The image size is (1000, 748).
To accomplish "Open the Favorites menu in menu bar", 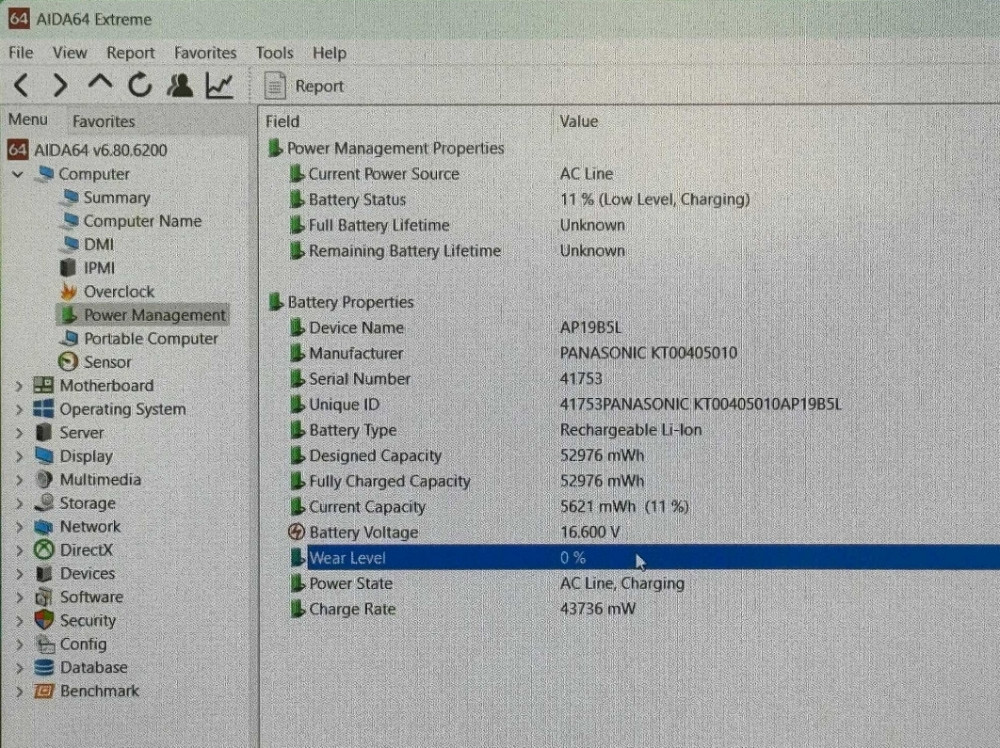I will click(x=205, y=53).
